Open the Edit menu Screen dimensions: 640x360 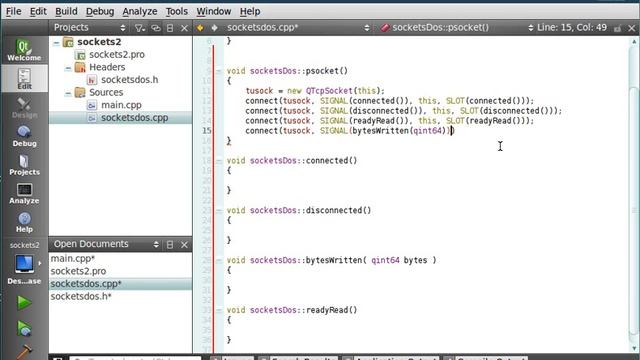click(x=38, y=11)
